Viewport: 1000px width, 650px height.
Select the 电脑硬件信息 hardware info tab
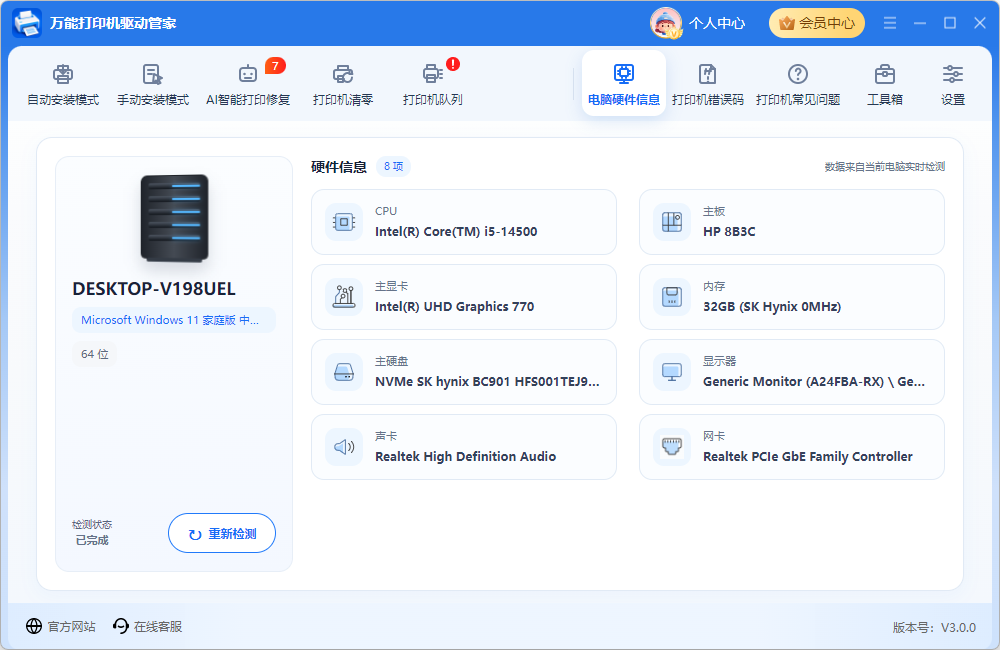pos(624,84)
